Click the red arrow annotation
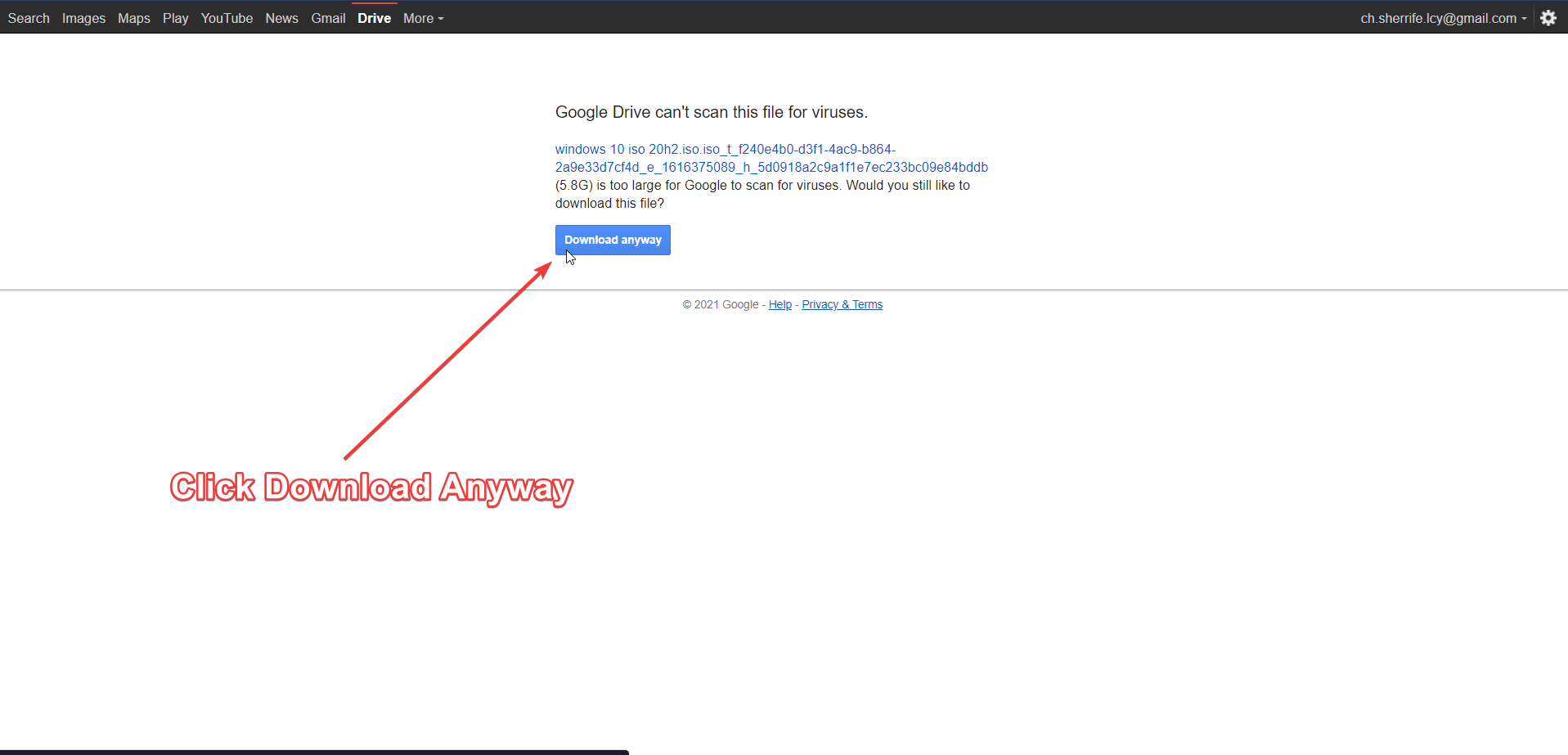This screenshot has width=1568, height=755. (x=448, y=361)
